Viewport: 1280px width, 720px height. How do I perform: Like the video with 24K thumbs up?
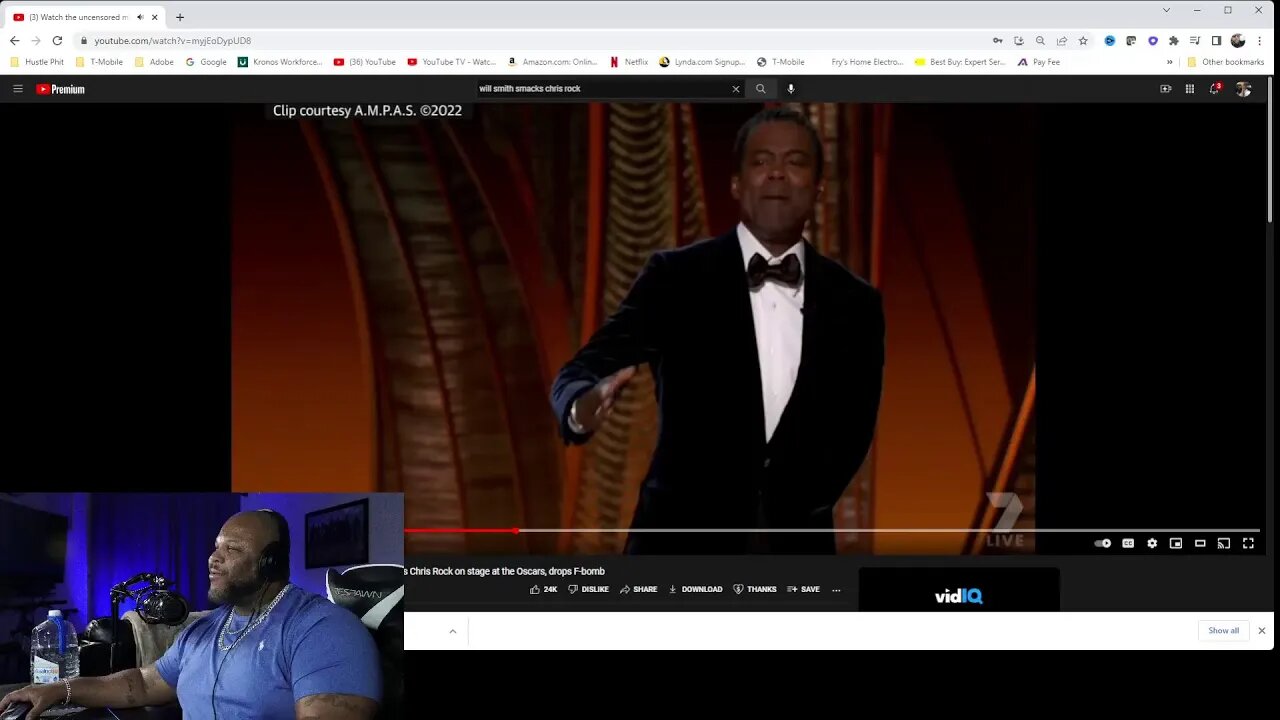click(x=543, y=589)
